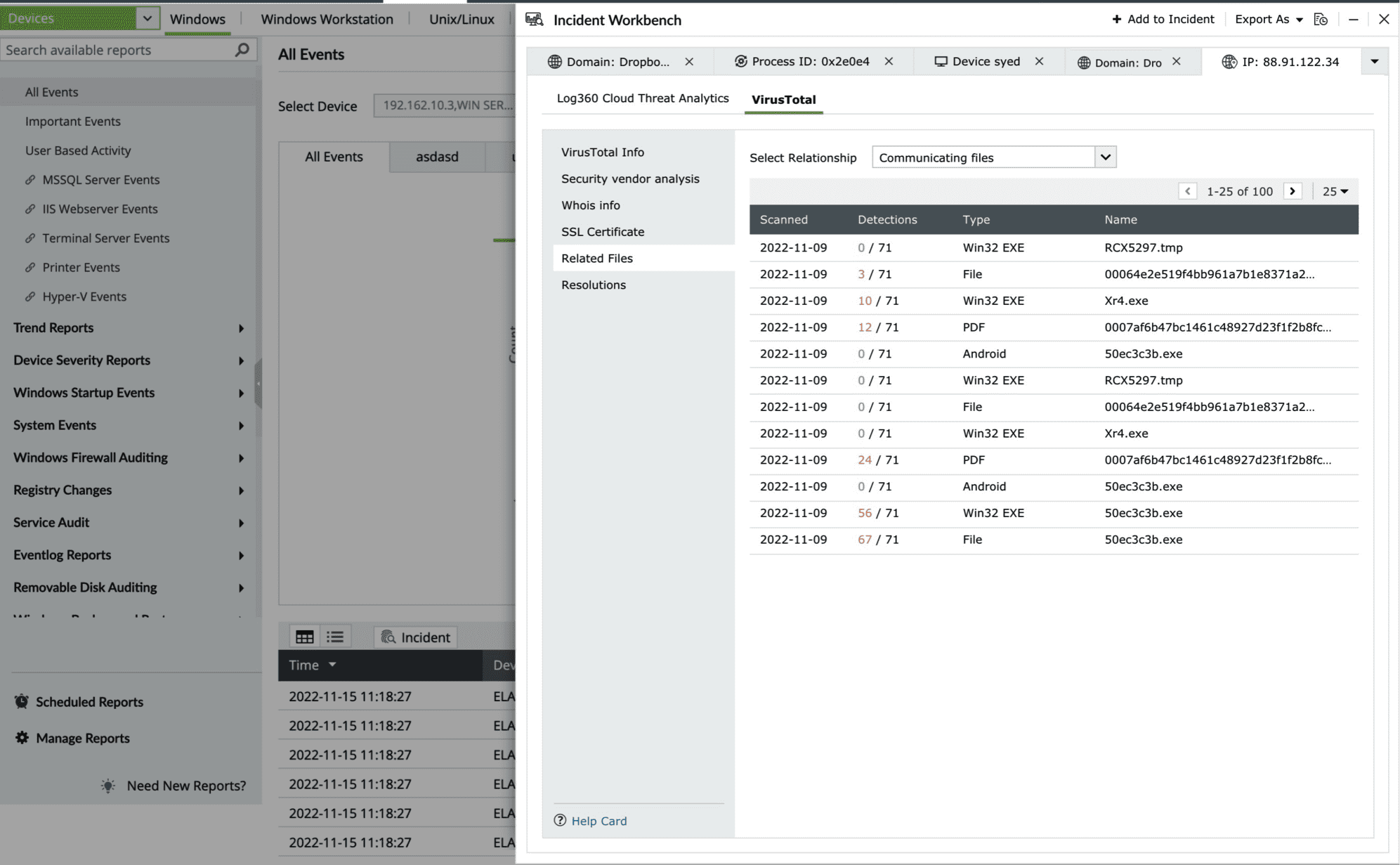This screenshot has height=865, width=1400.
Task: Close the Device syed tab
Action: tap(1039, 62)
